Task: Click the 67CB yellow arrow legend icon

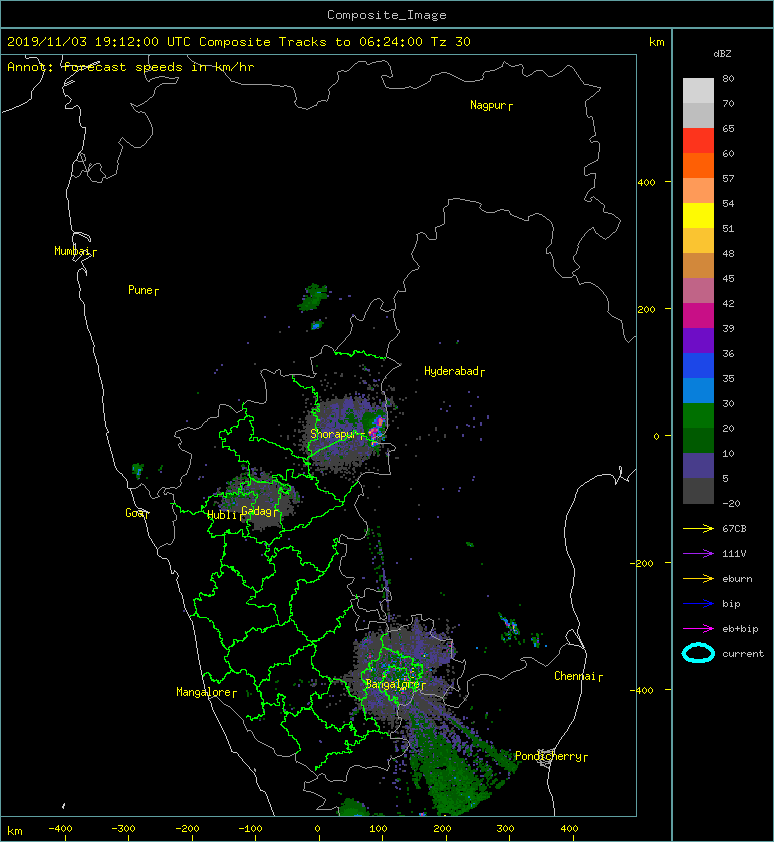Action: click(x=698, y=528)
